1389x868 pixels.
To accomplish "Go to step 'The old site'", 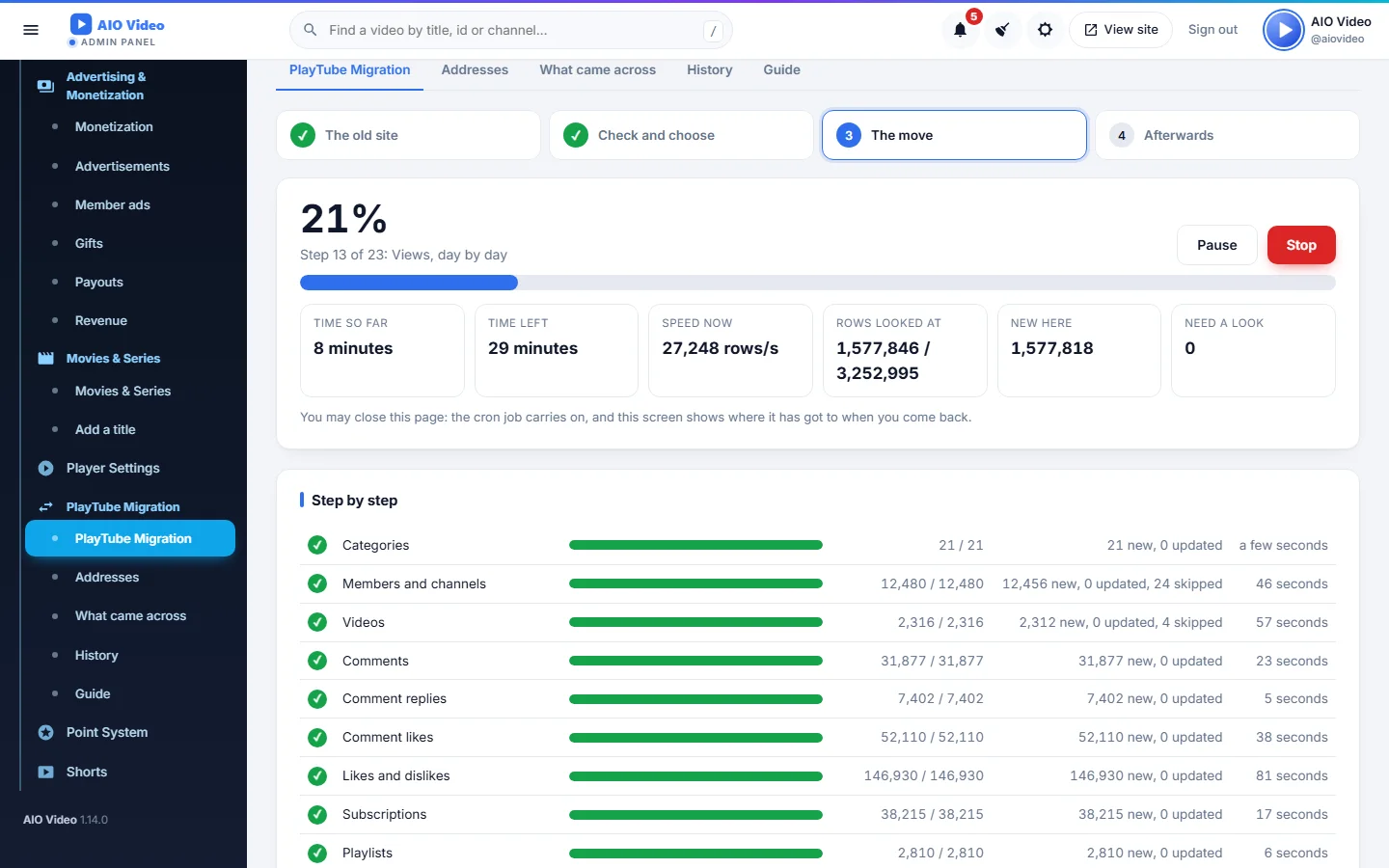I will tap(408, 135).
